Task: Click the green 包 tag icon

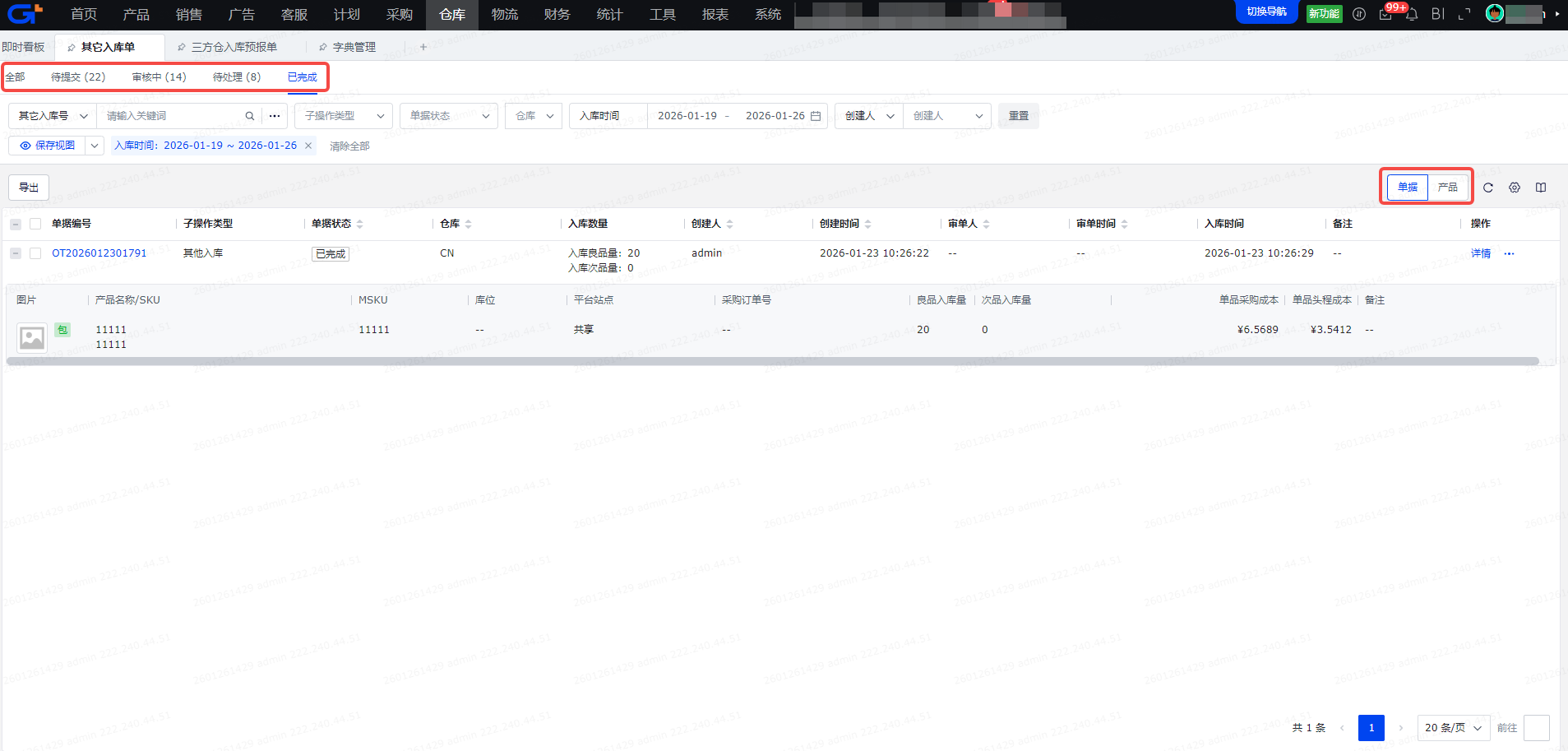Action: (62, 330)
